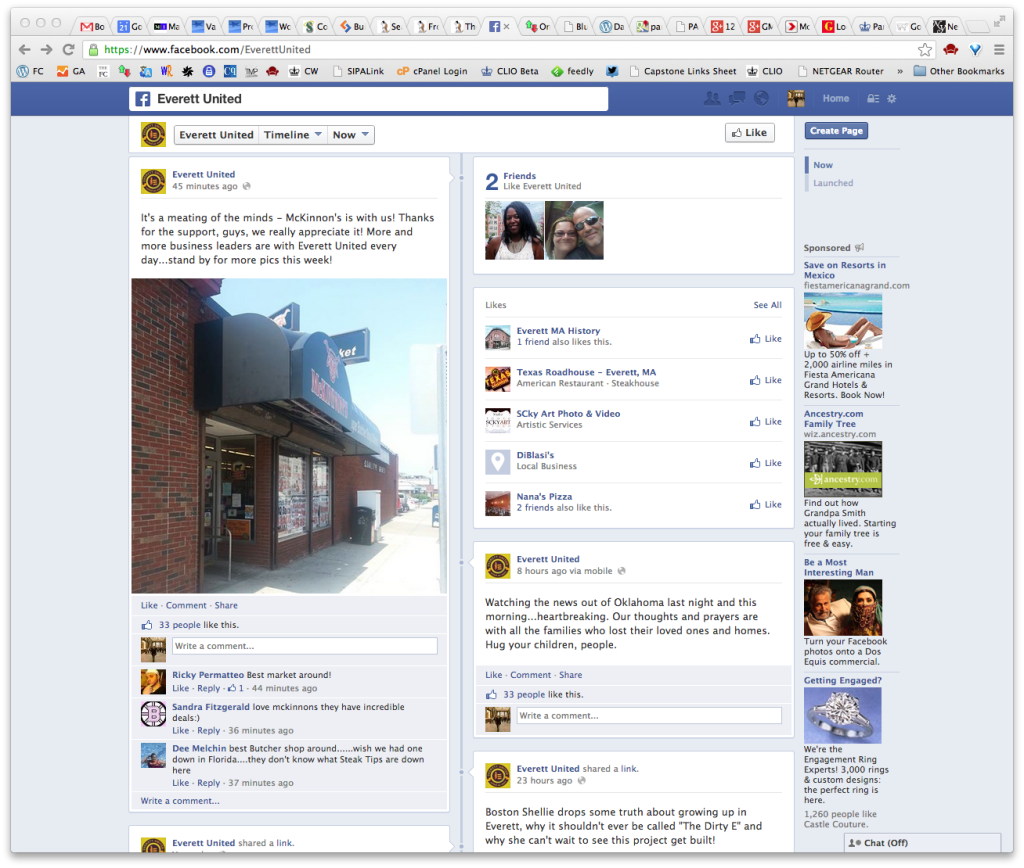1024x868 pixels.
Task: Like the SCky Art Photo & Video page
Action: point(765,421)
